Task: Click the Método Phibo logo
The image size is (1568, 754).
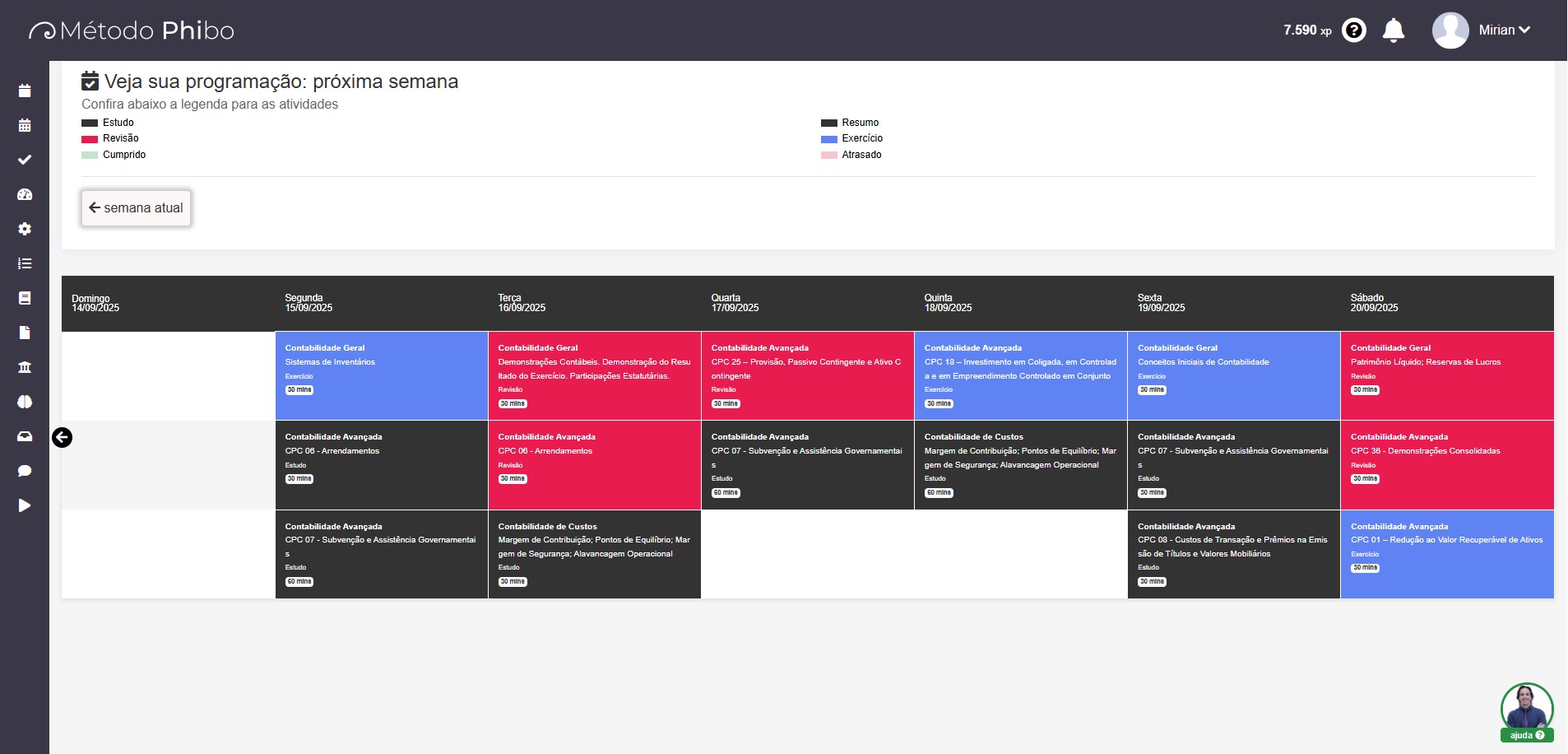Action: point(132,30)
